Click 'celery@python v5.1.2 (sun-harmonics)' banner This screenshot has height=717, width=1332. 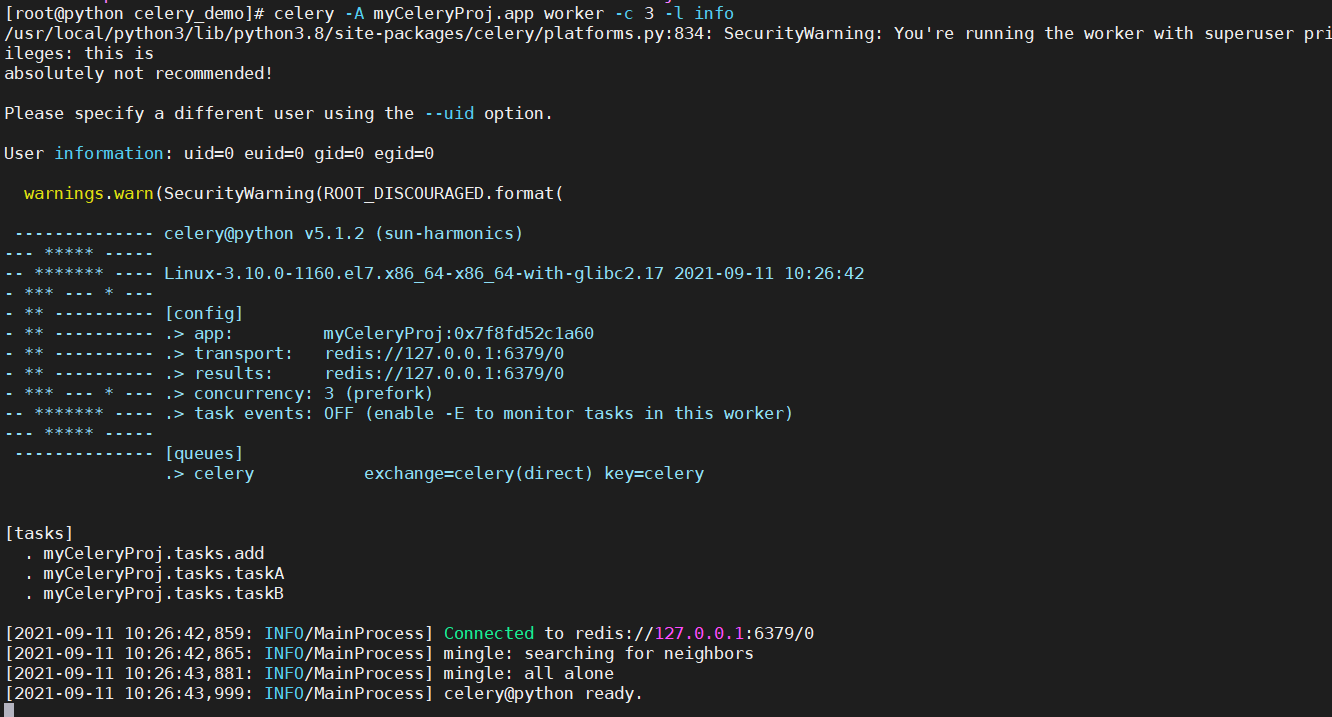pyautogui.click(x=344, y=234)
